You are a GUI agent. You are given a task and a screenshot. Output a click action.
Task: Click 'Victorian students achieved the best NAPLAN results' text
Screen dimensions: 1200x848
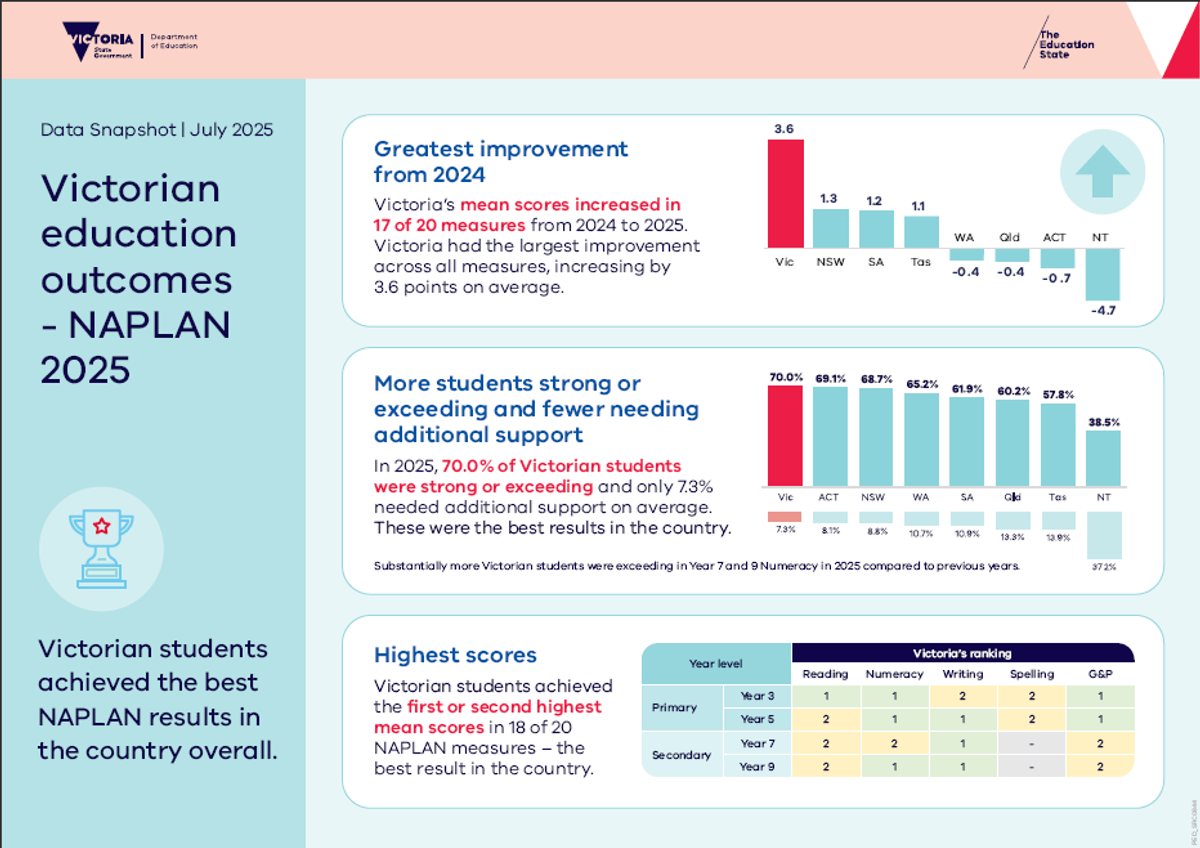tap(158, 698)
